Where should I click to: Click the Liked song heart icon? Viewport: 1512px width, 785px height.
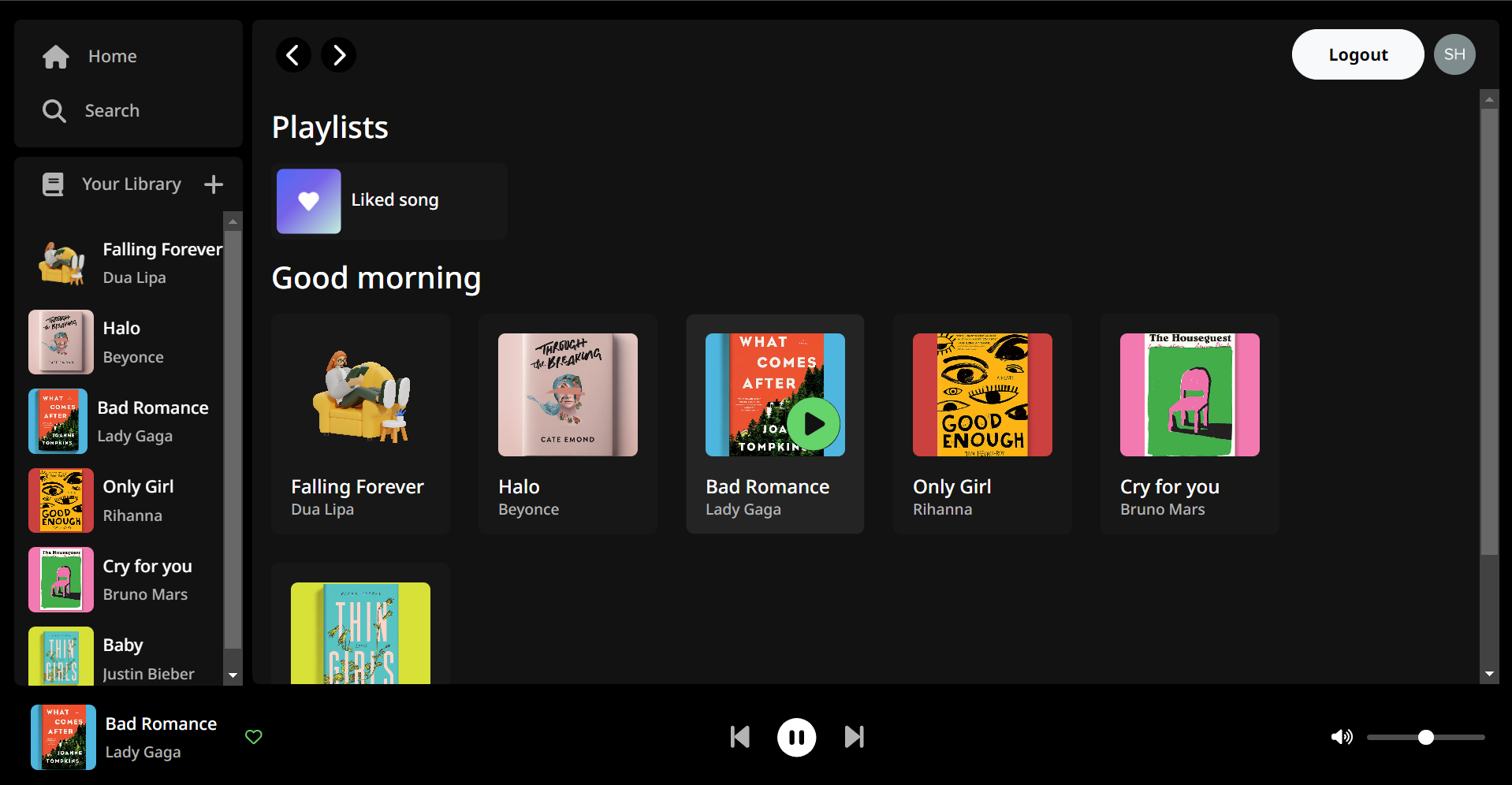(309, 201)
